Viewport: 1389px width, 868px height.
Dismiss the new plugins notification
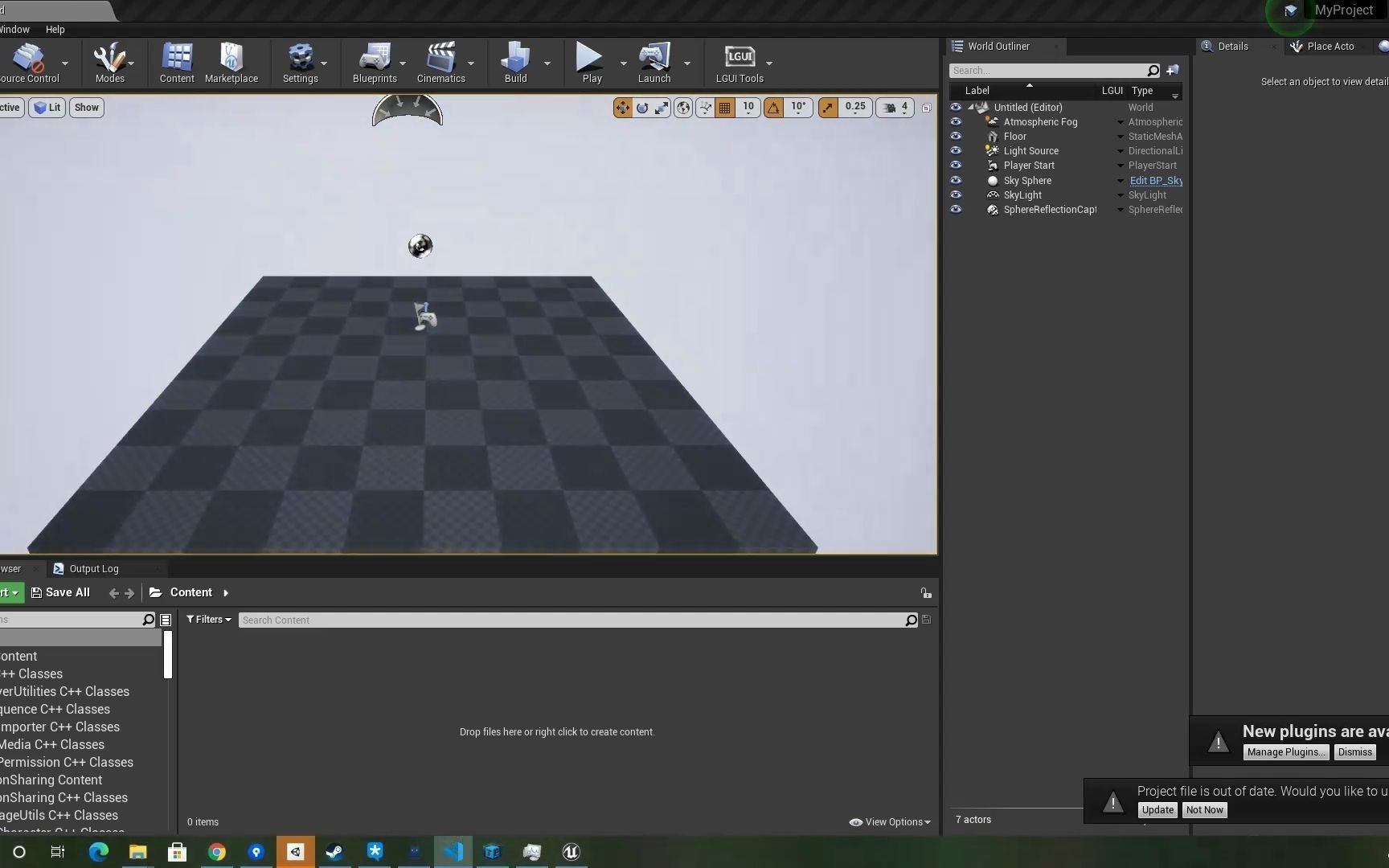pos(1355,752)
